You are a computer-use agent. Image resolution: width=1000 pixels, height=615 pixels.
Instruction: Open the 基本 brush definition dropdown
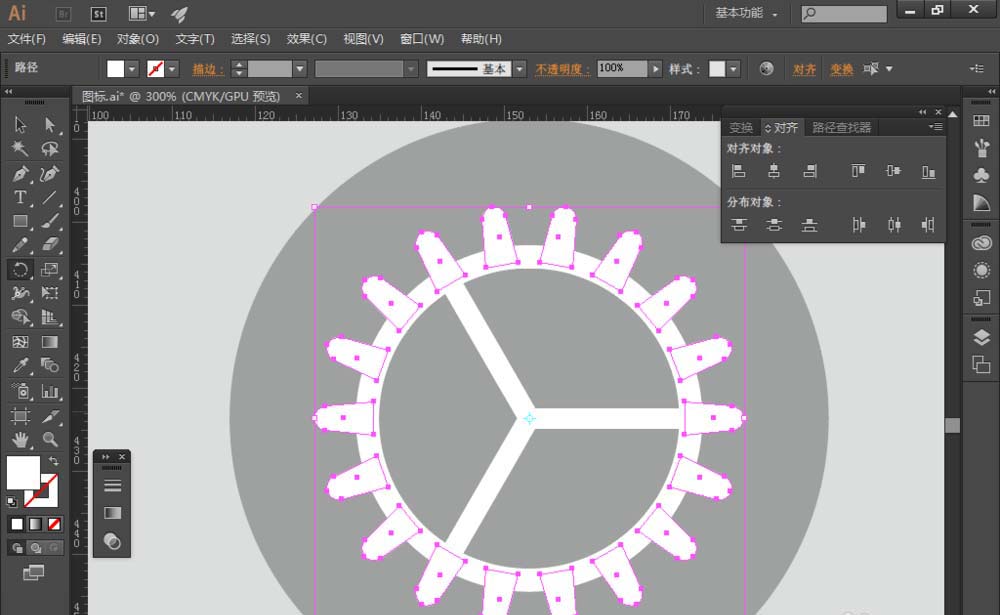coord(520,69)
